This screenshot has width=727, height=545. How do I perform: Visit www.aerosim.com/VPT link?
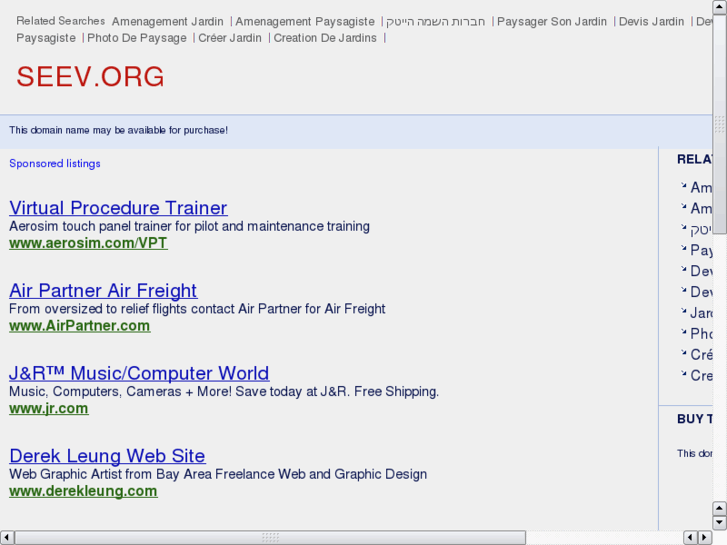(88, 243)
